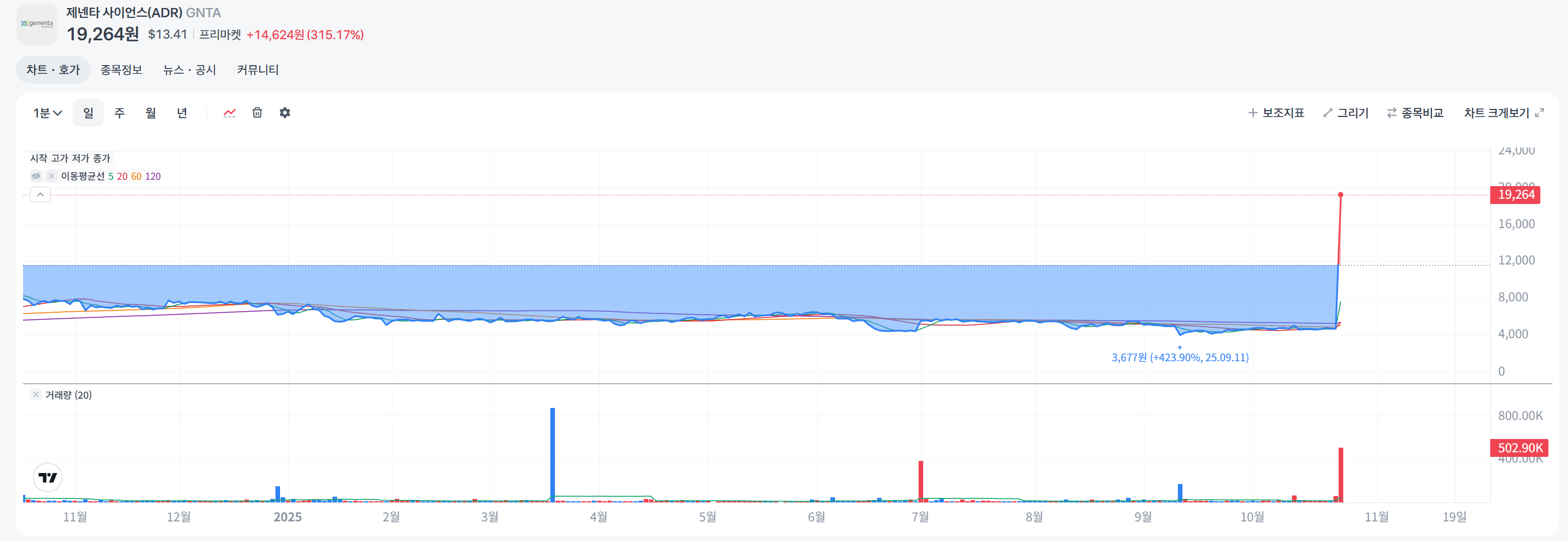Viewport: 1568px width, 541px height.
Task: Click the tall blue volume bar in March
Action: [x=553, y=455]
